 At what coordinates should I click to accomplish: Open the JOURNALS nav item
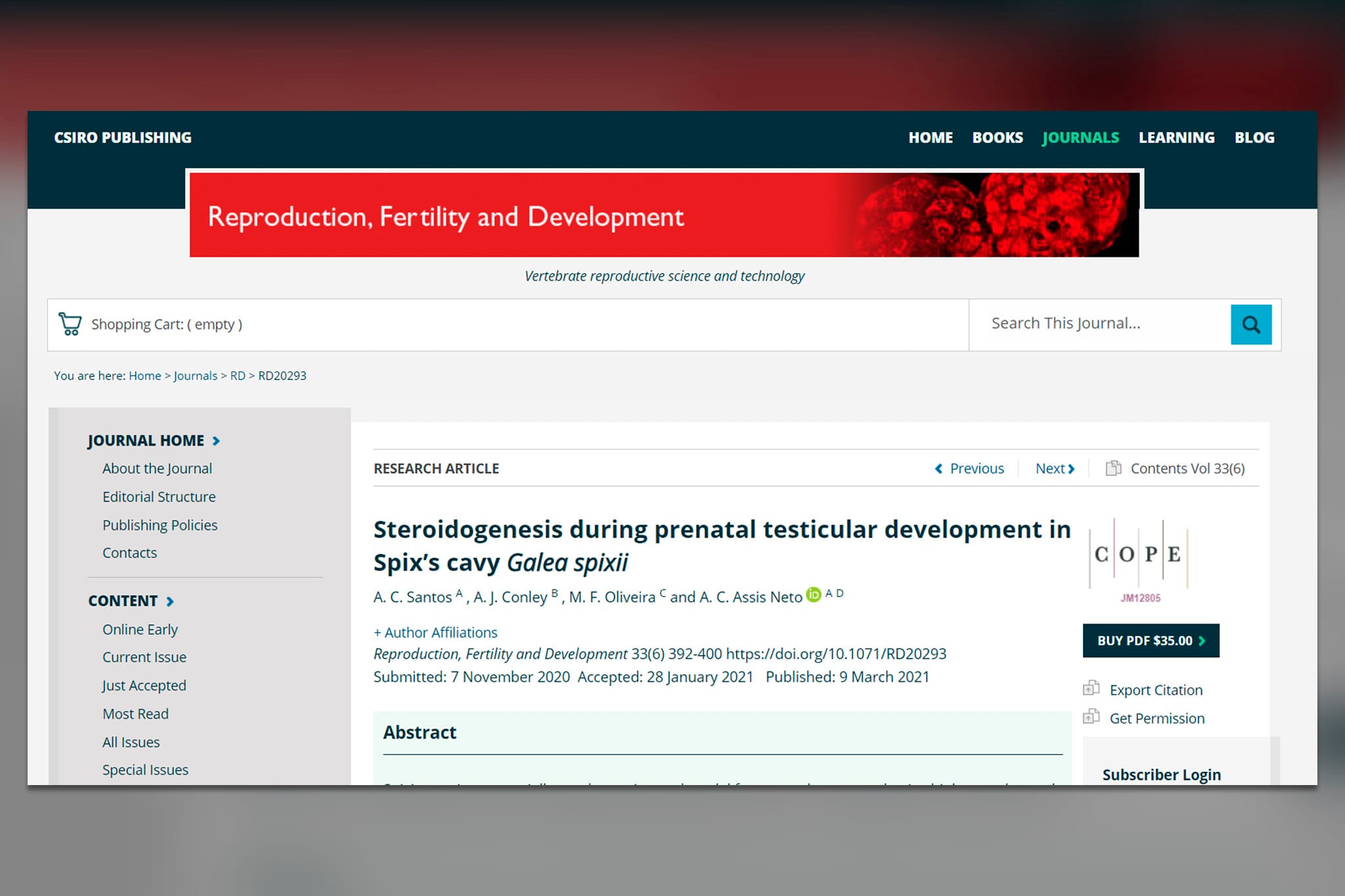click(x=1080, y=138)
